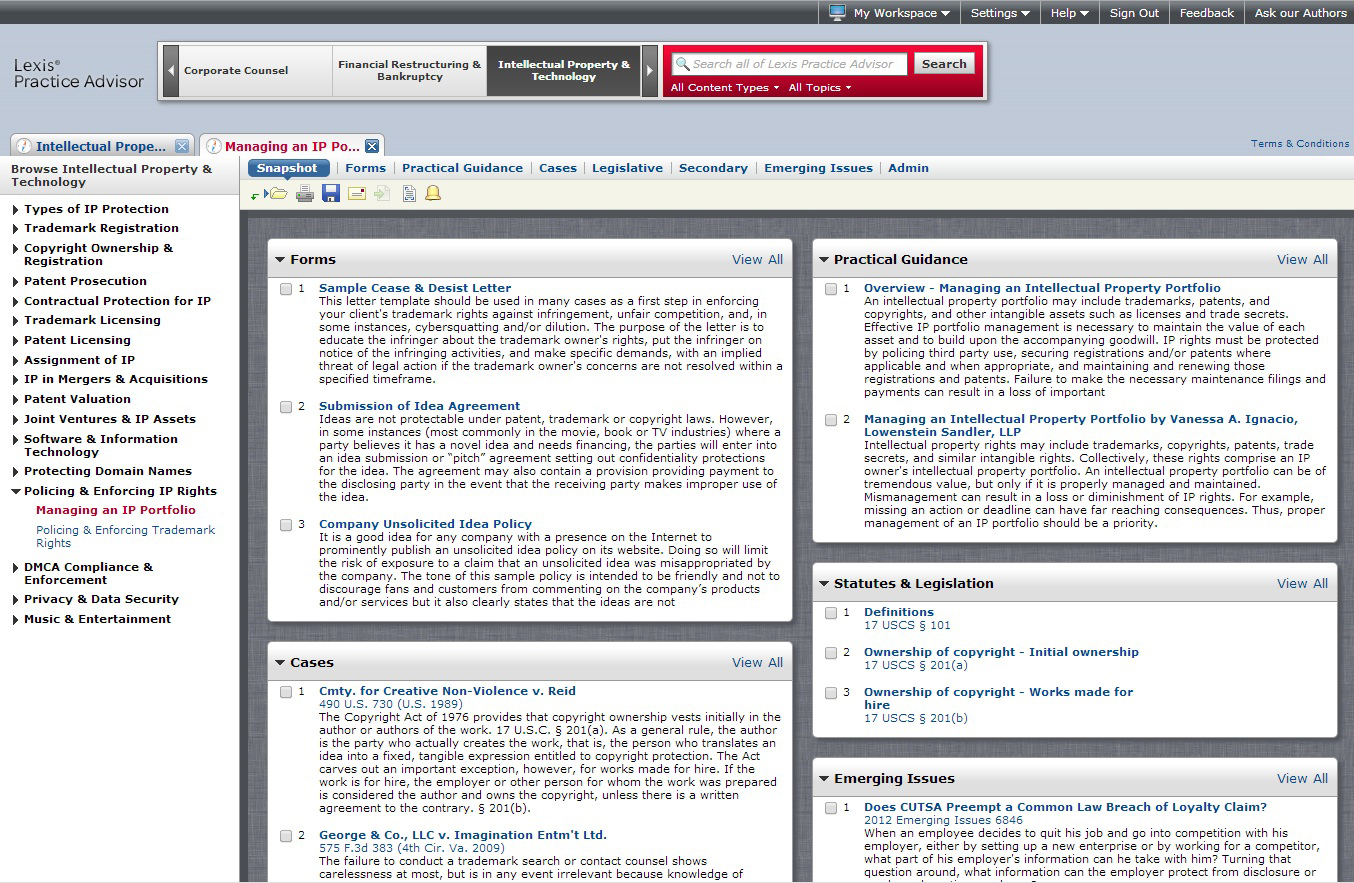Switch to the Forms tab
Viewport: 1354px width, 883px height.
coord(365,168)
